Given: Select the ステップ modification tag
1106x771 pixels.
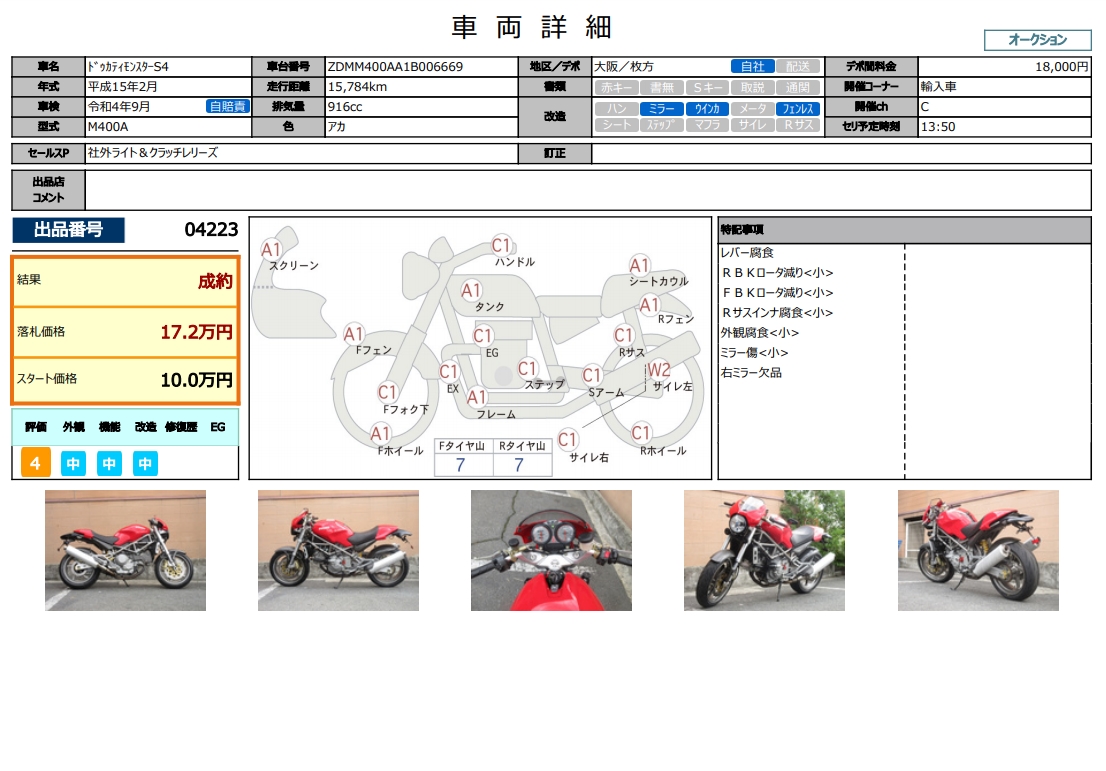Looking at the screenshot, I should [662, 125].
